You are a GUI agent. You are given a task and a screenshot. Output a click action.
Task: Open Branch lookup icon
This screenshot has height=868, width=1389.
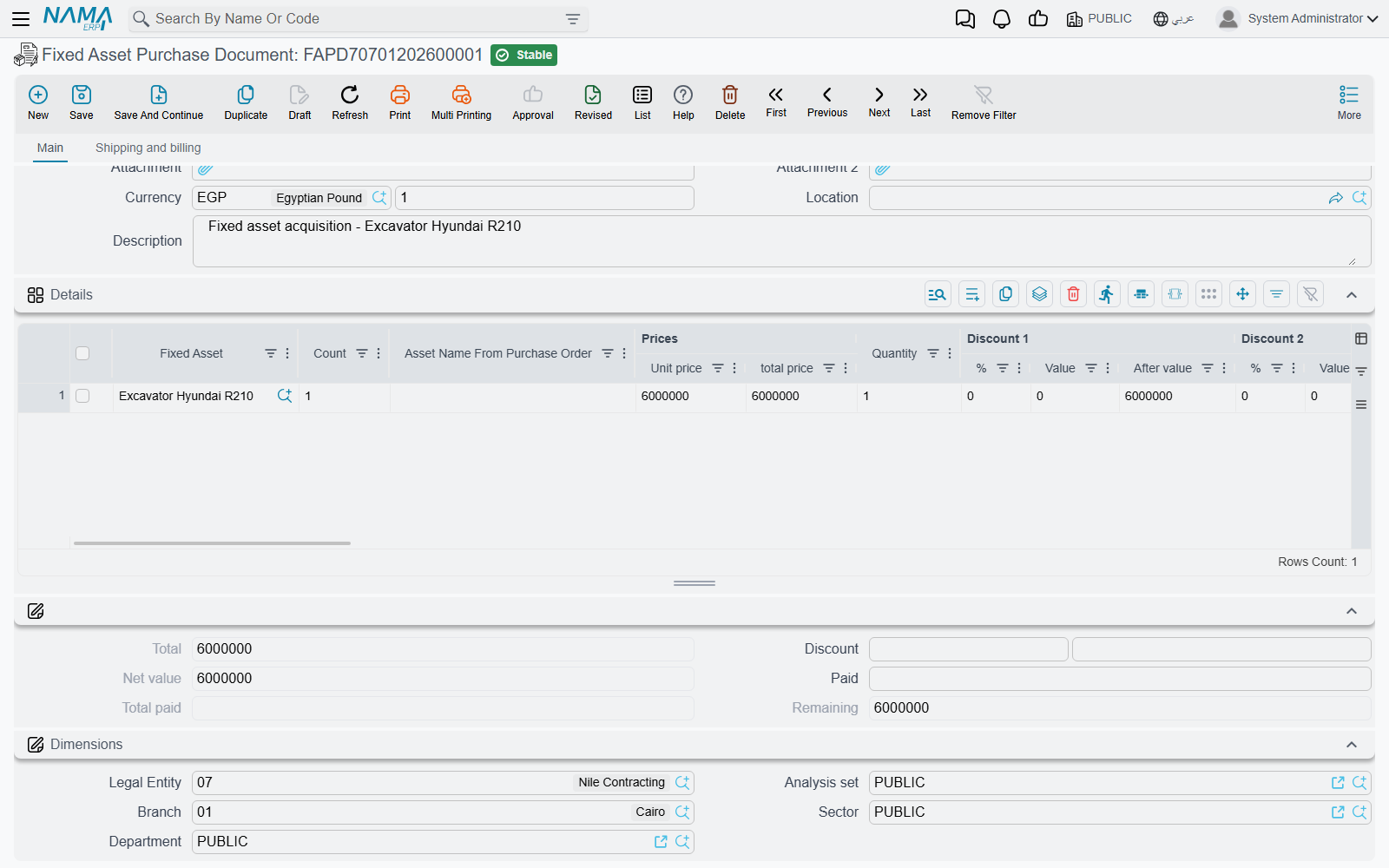(682, 812)
